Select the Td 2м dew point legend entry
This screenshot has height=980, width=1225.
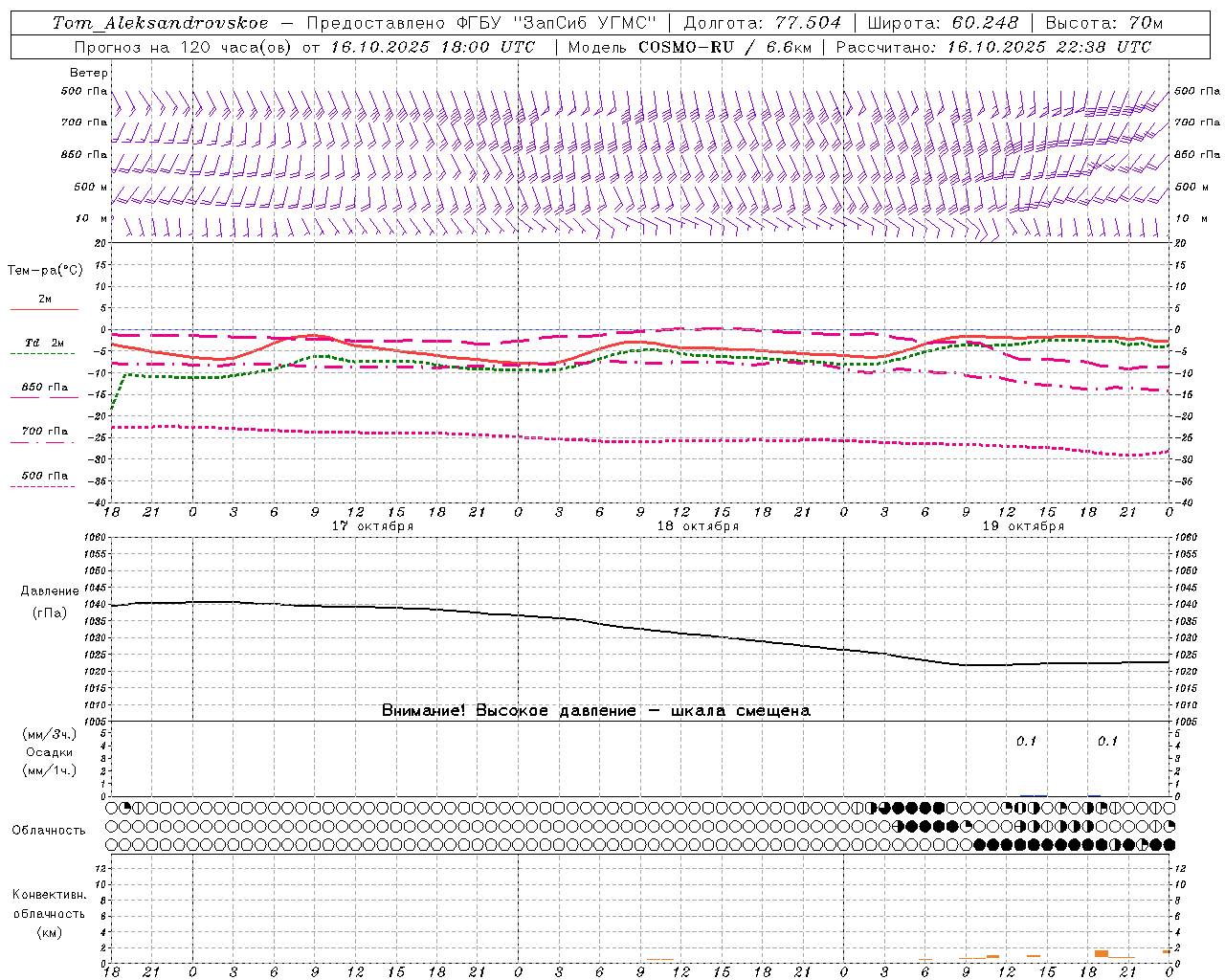point(45,343)
